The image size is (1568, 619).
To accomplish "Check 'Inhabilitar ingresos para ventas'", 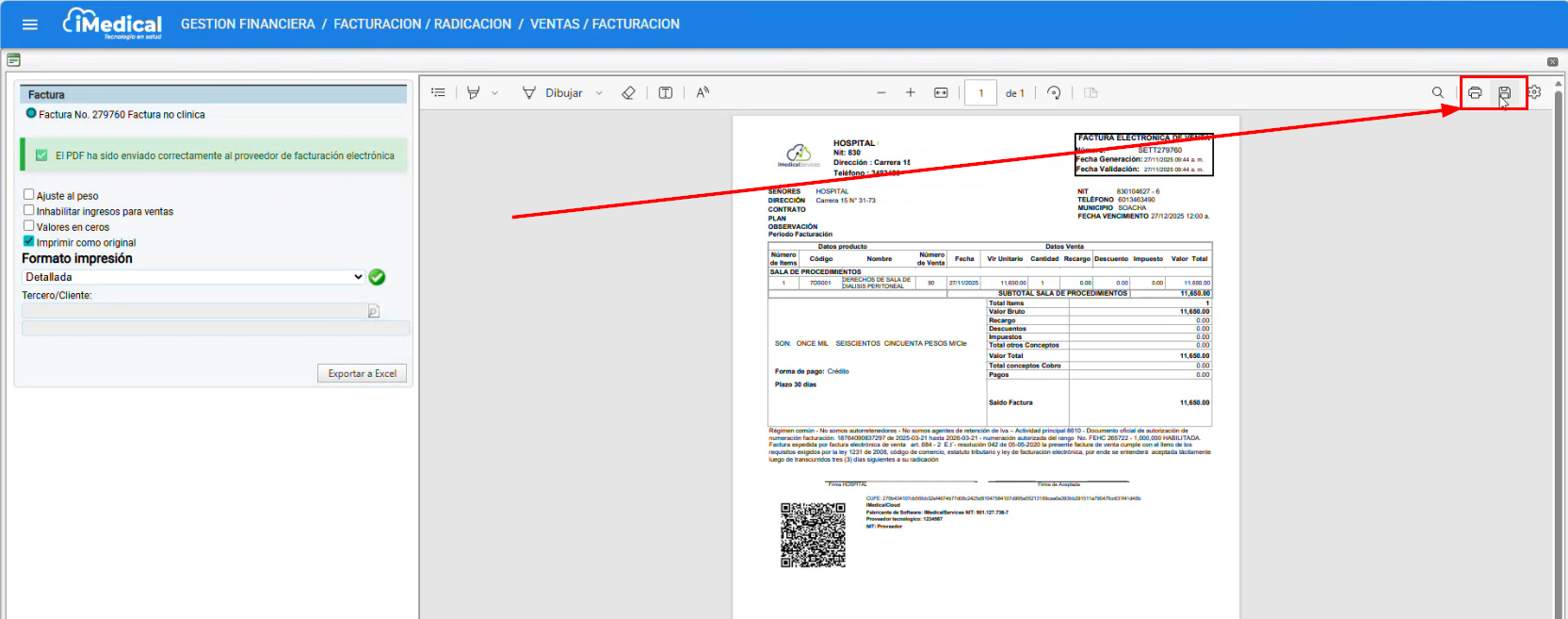I will click(28, 211).
